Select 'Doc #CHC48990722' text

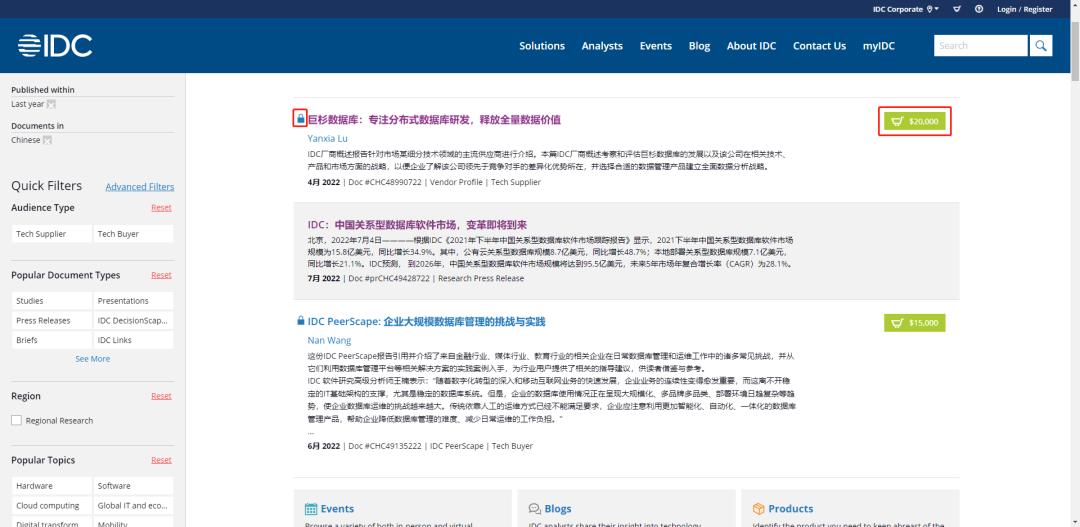[387, 182]
